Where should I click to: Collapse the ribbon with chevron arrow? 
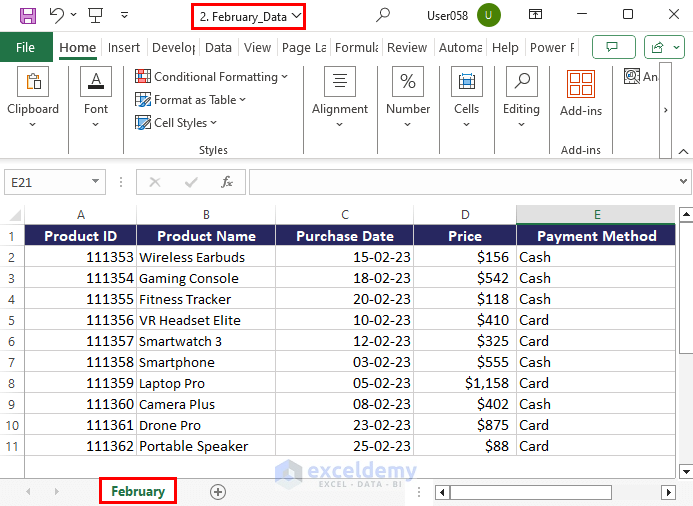click(683, 151)
